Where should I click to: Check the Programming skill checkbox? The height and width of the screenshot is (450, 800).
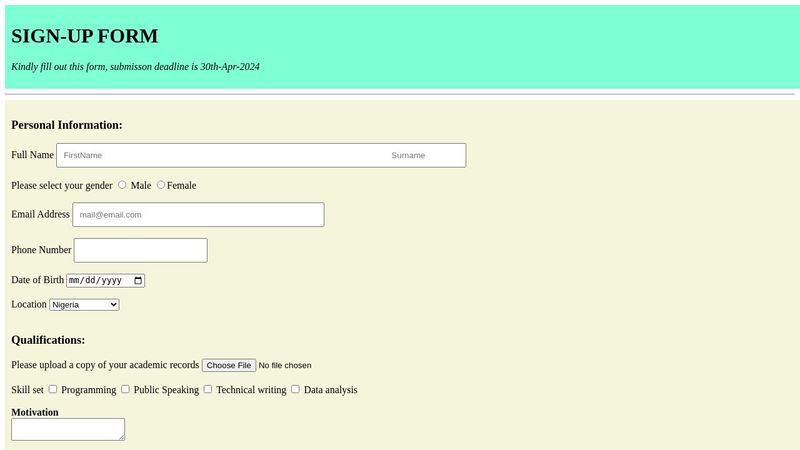point(53,389)
